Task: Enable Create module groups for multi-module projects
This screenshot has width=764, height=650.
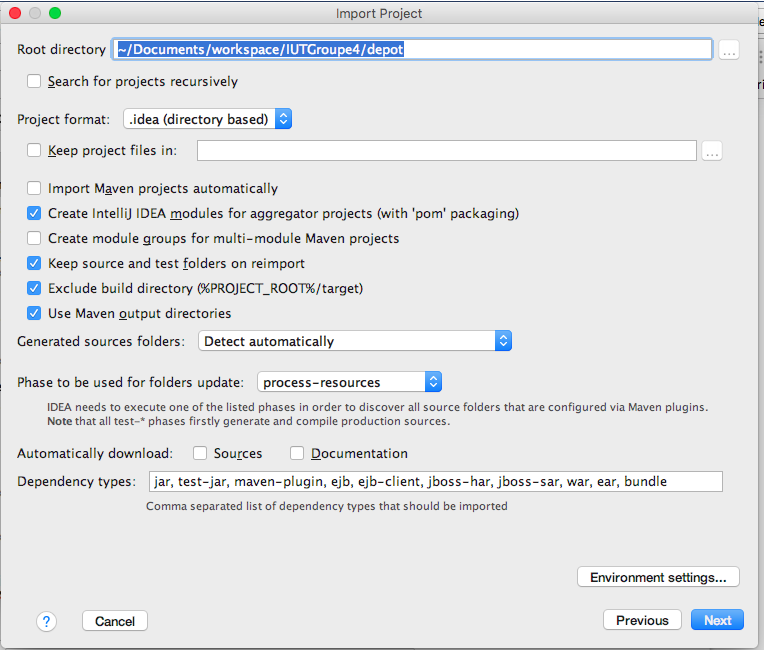Action: point(35,238)
